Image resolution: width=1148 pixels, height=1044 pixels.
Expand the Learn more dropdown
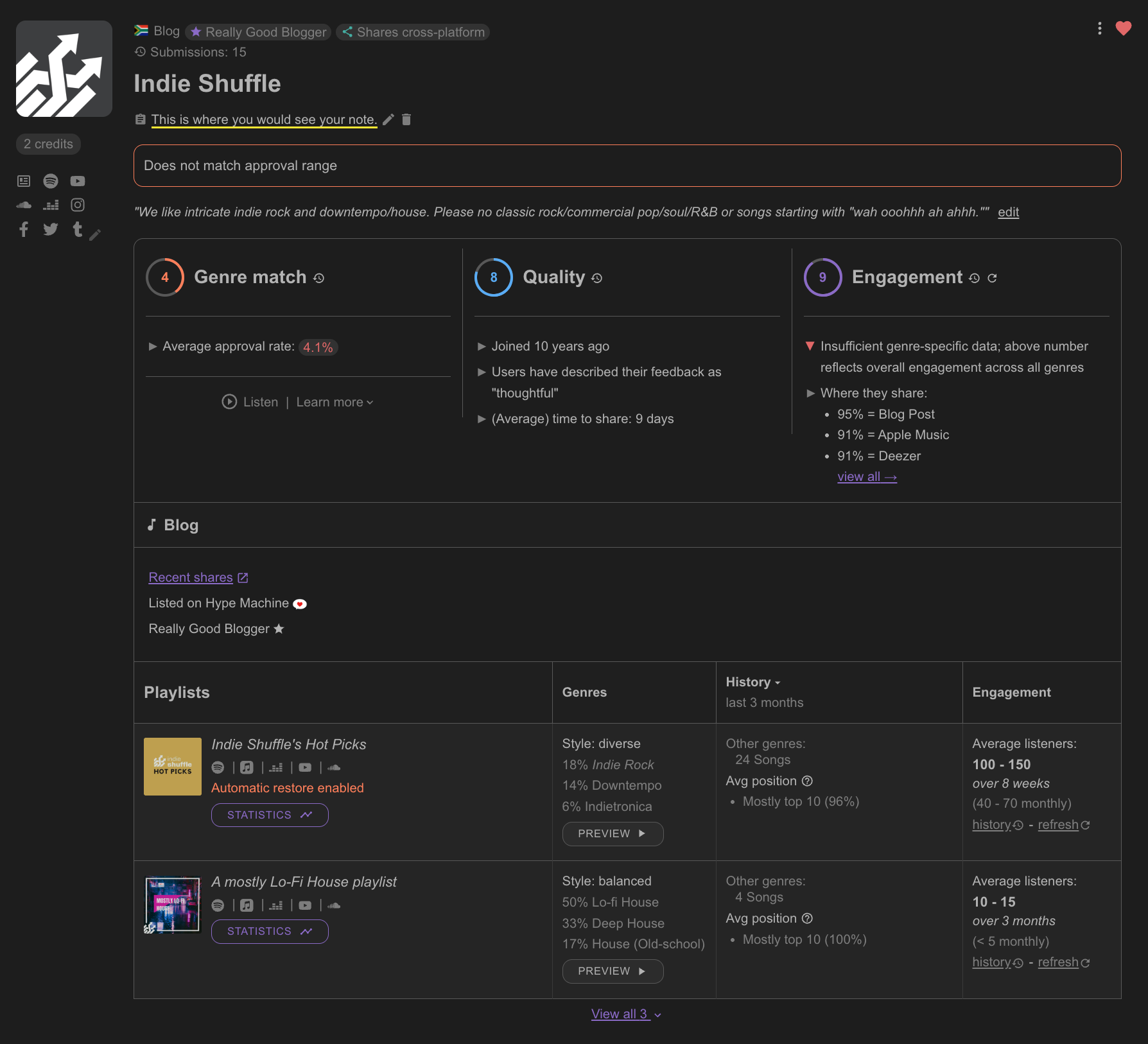click(x=334, y=402)
